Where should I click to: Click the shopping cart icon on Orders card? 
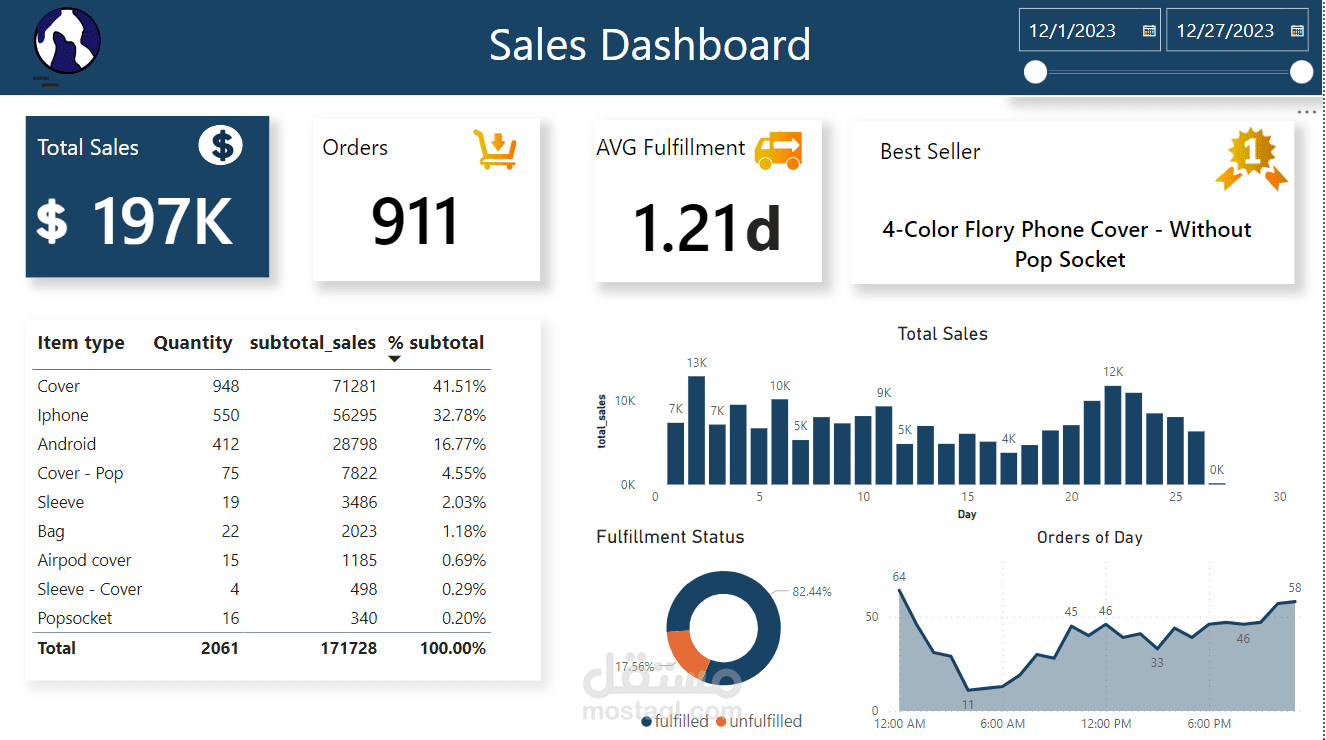(x=495, y=149)
